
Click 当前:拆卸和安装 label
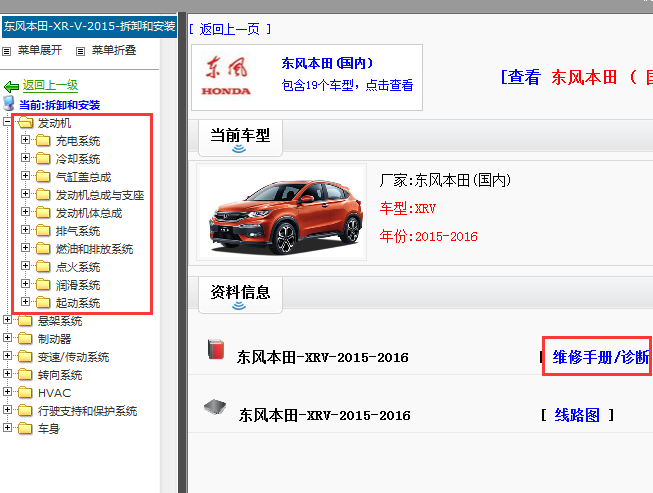pyautogui.click(x=60, y=105)
